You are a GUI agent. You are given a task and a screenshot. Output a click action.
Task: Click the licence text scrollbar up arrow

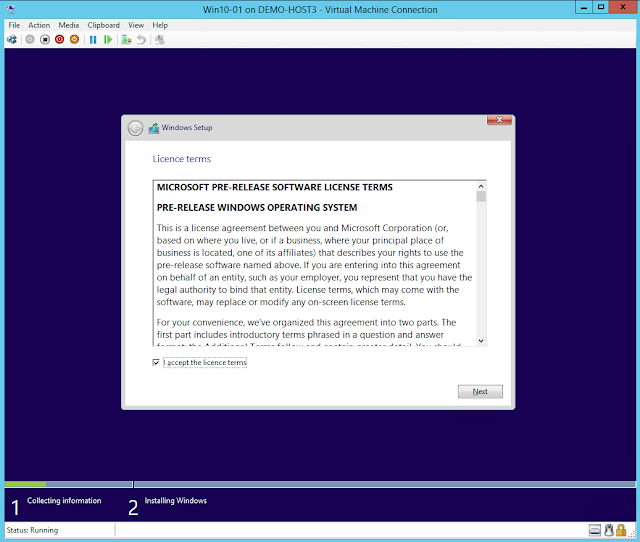click(x=481, y=186)
